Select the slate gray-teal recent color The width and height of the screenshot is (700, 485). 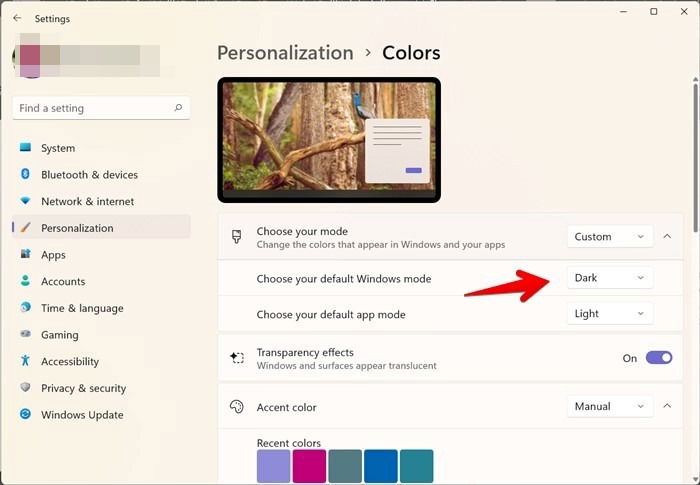point(345,466)
